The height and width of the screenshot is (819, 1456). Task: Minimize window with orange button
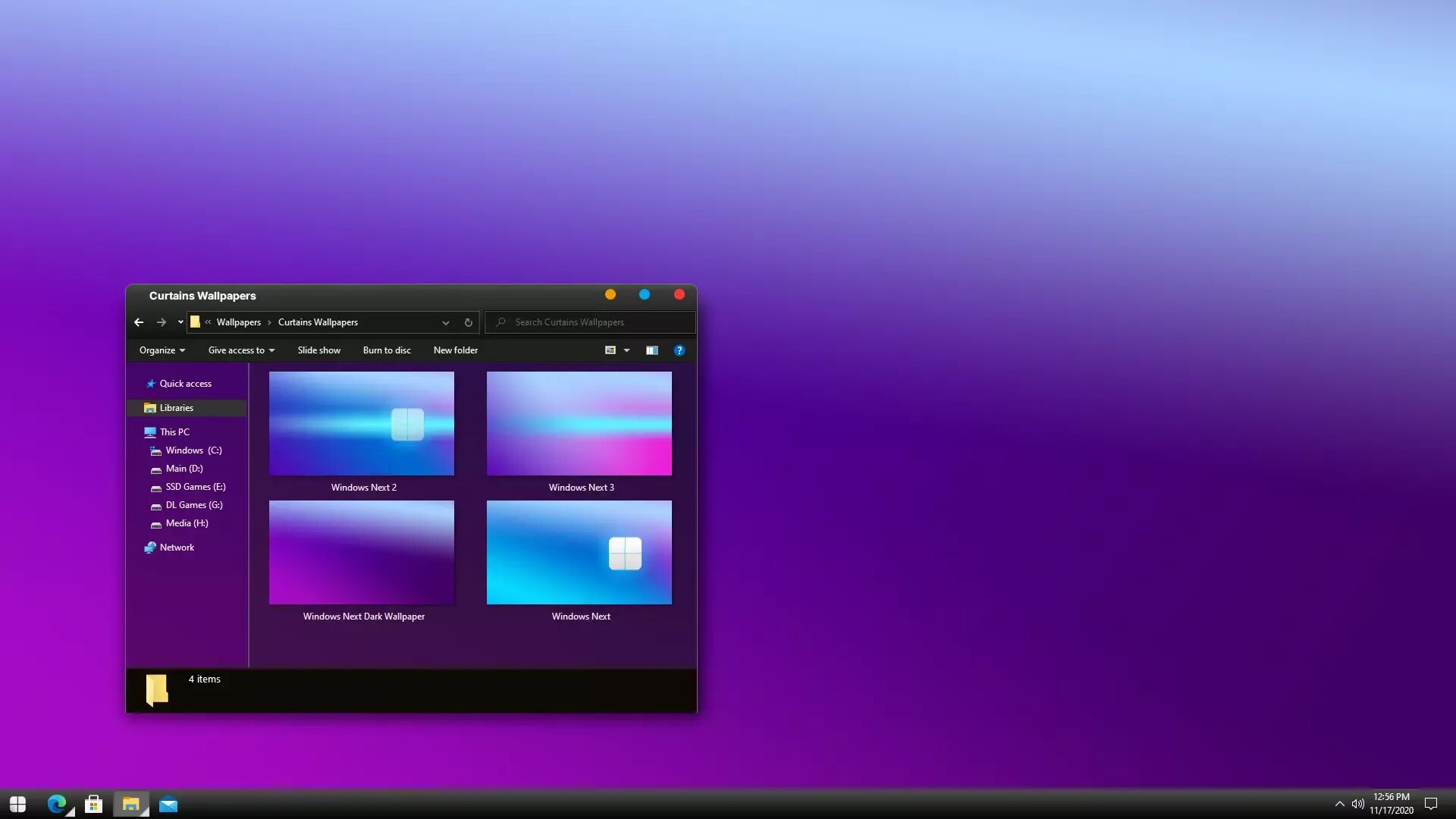click(610, 294)
